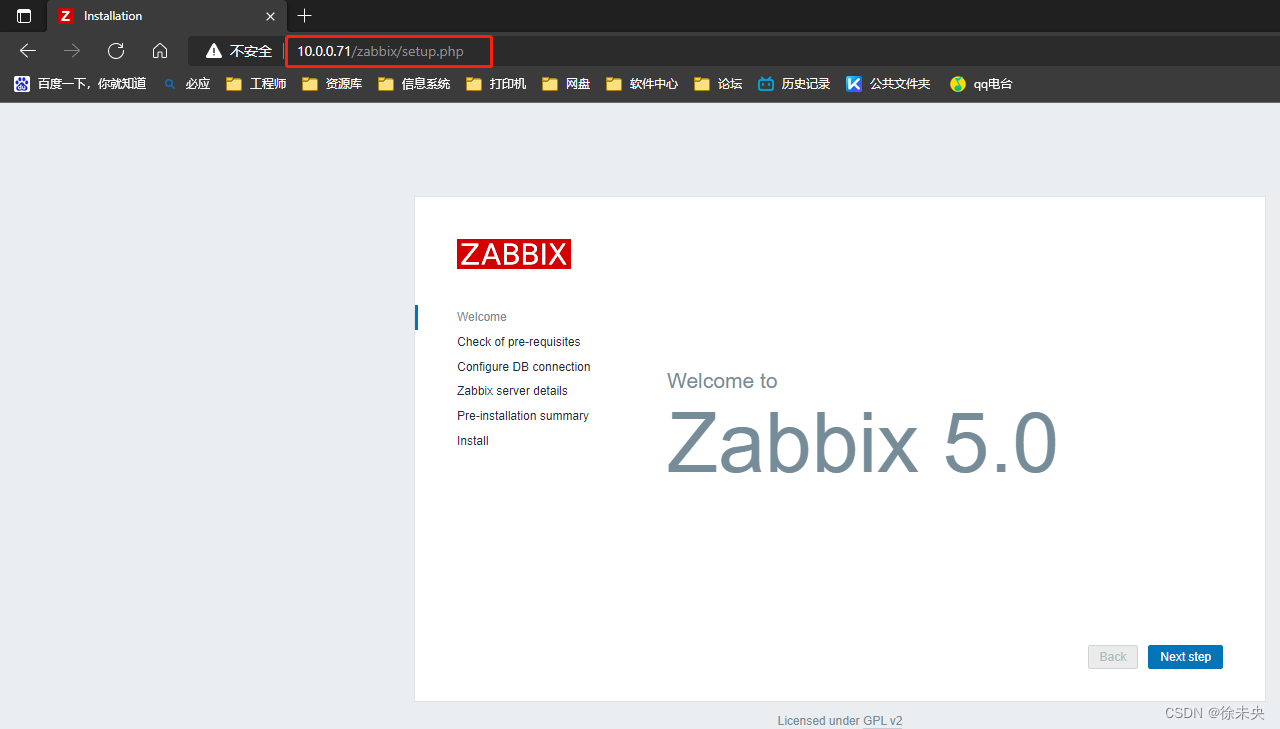Open the GPL v2 license link
The image size is (1280, 729).
click(x=883, y=720)
